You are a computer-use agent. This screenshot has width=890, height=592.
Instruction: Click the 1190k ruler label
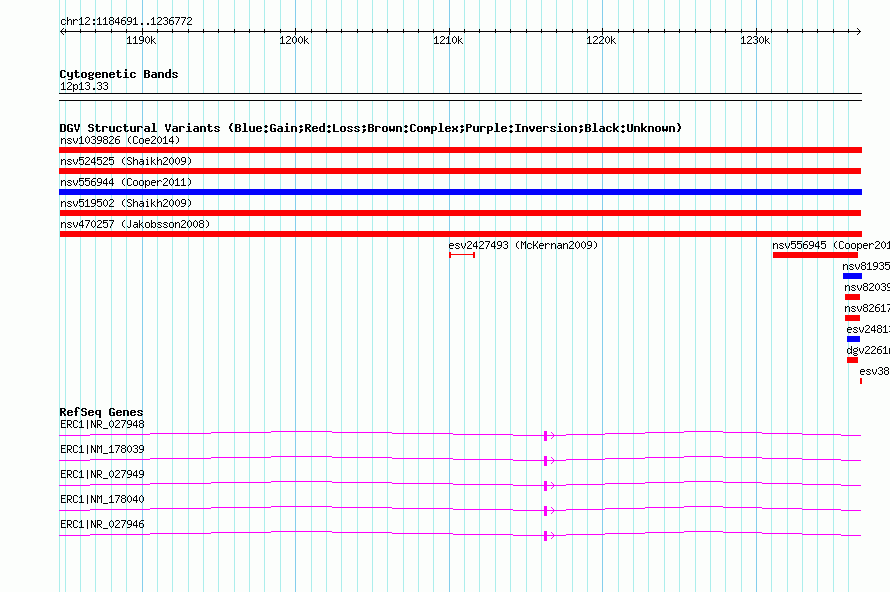coord(141,40)
